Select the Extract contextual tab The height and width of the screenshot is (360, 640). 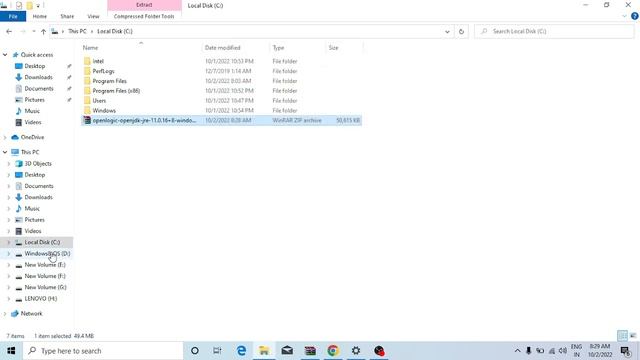point(144,5)
